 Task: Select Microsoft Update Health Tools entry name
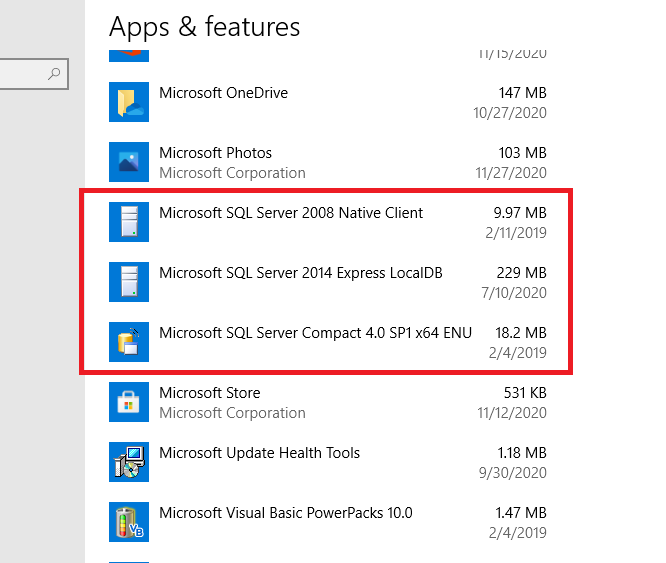click(x=259, y=453)
